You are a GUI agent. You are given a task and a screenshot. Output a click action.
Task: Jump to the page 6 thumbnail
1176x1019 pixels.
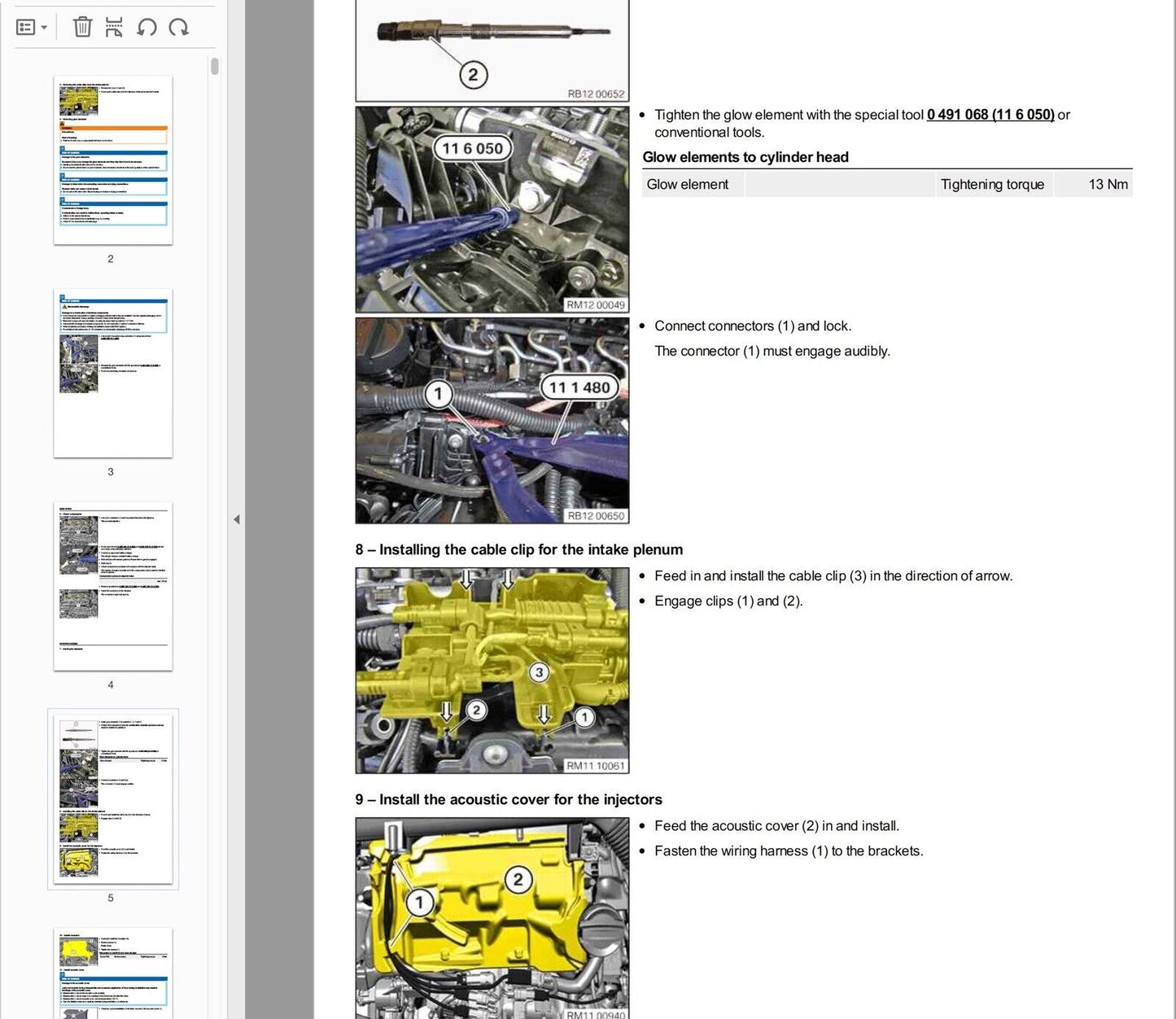coord(113,973)
